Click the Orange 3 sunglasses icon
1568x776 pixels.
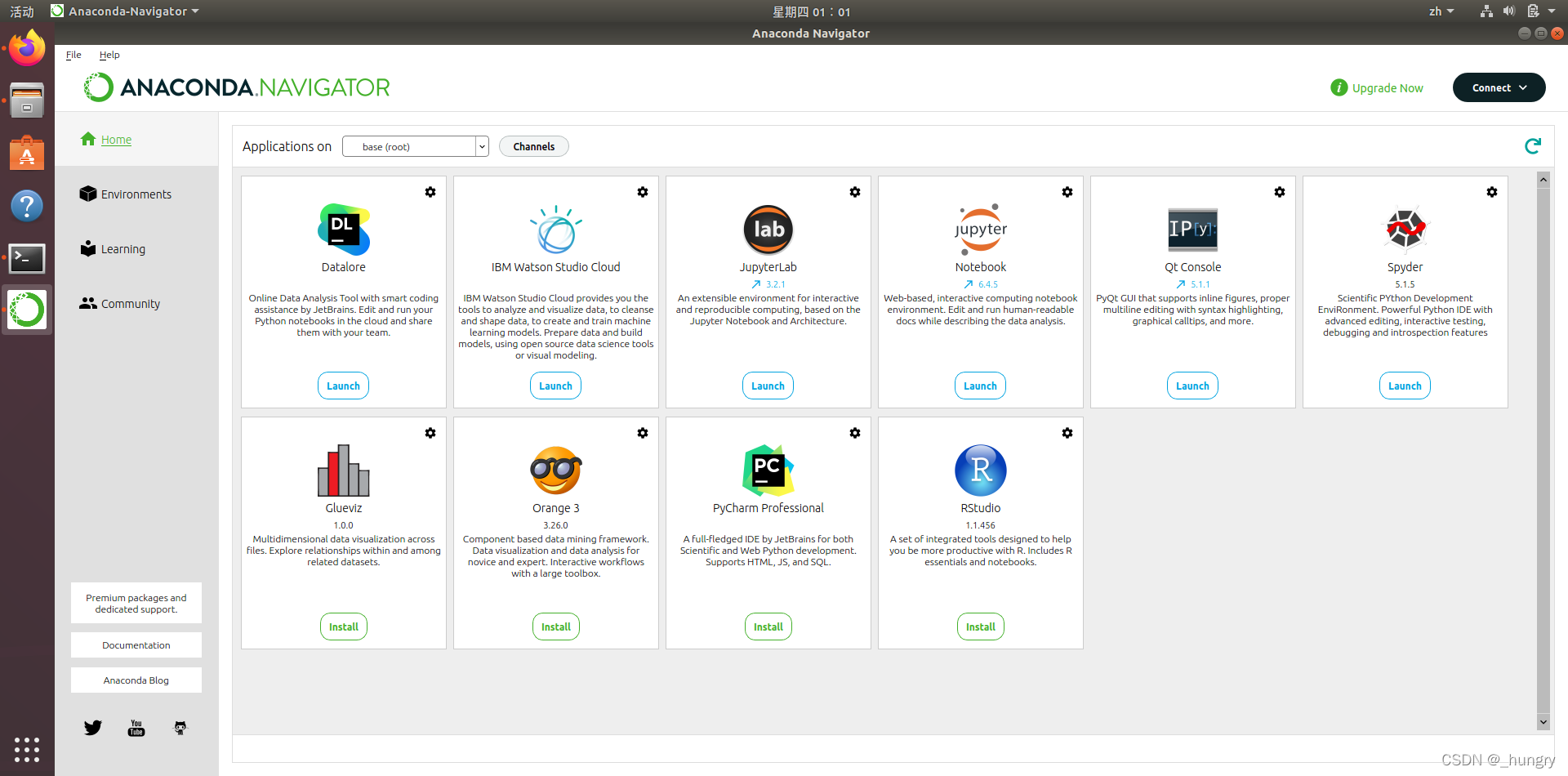(556, 471)
